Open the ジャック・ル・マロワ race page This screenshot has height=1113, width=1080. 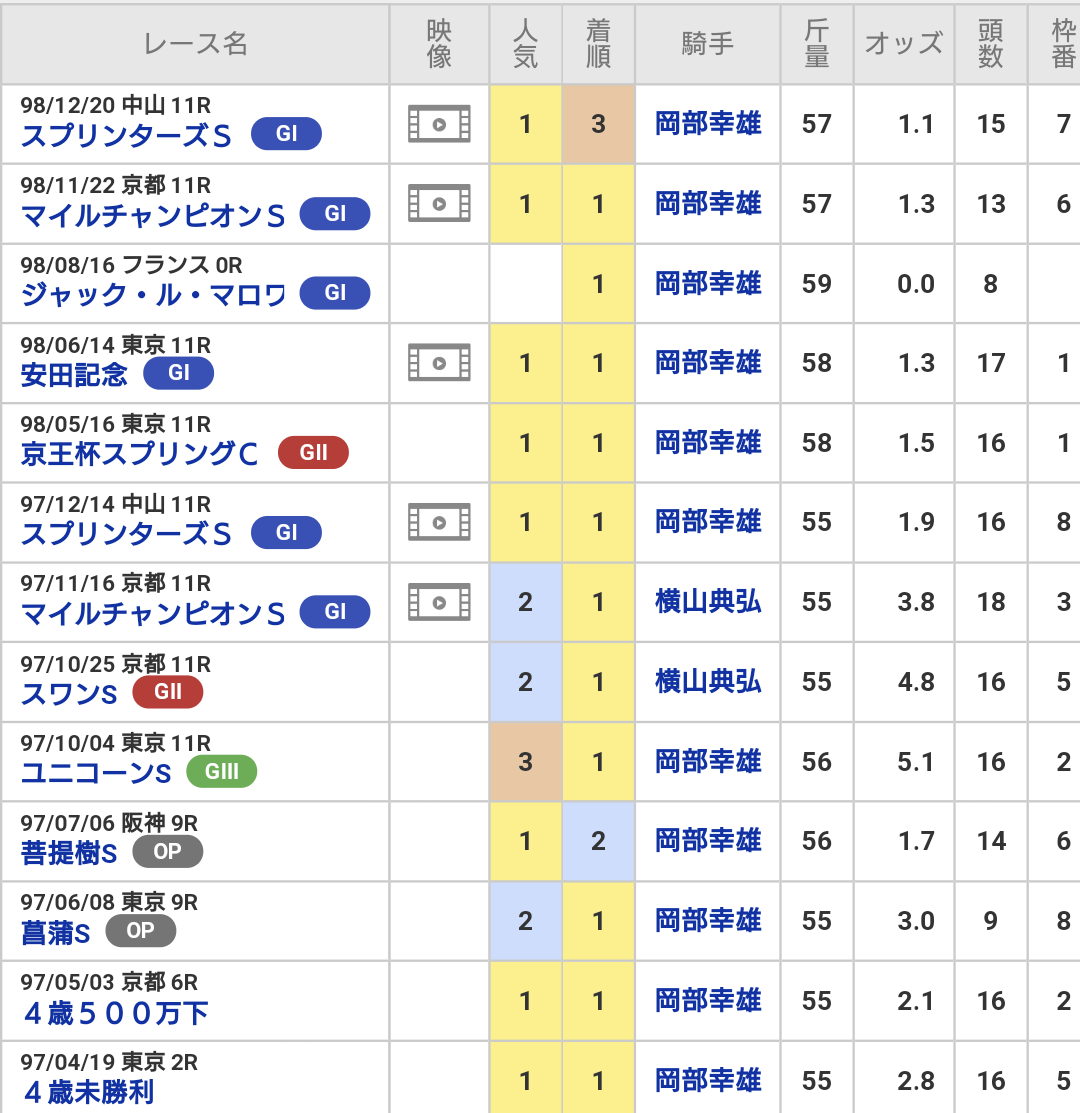(x=153, y=294)
